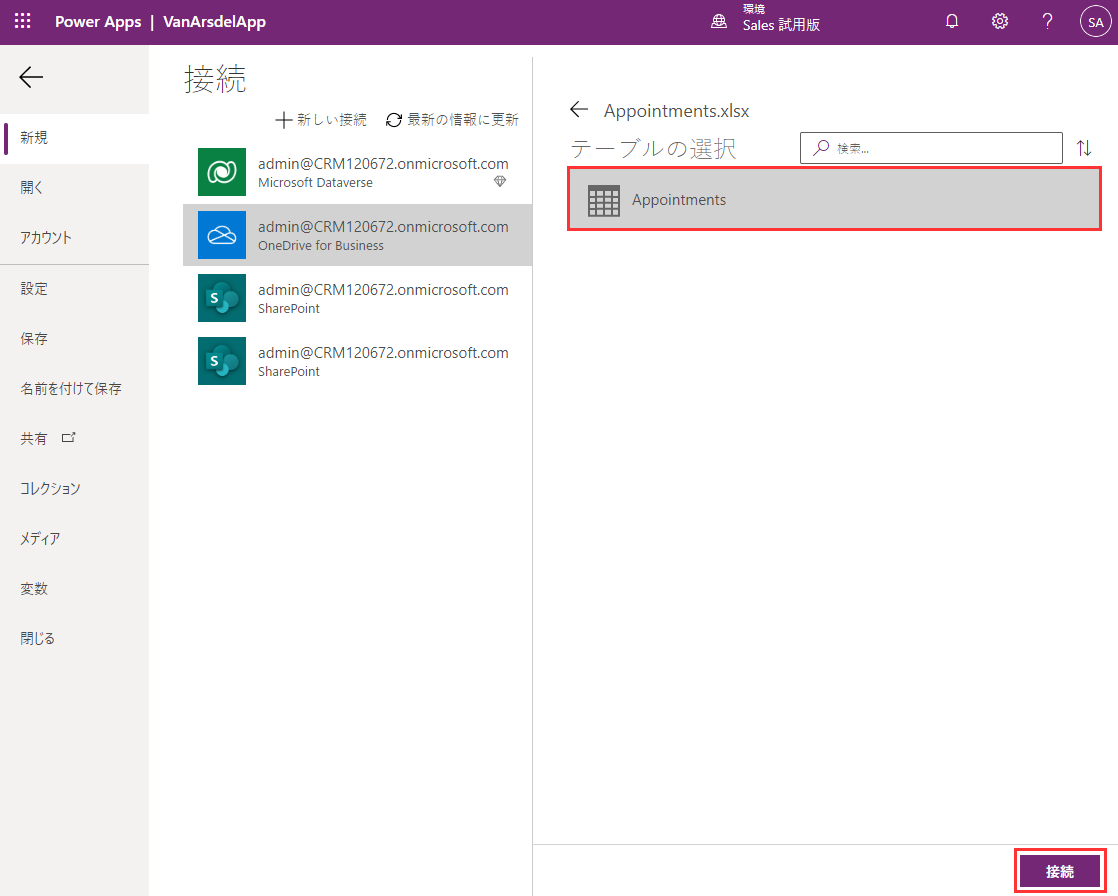Open コレクション in the sidebar
This screenshot has height=896, width=1118.
click(75, 488)
